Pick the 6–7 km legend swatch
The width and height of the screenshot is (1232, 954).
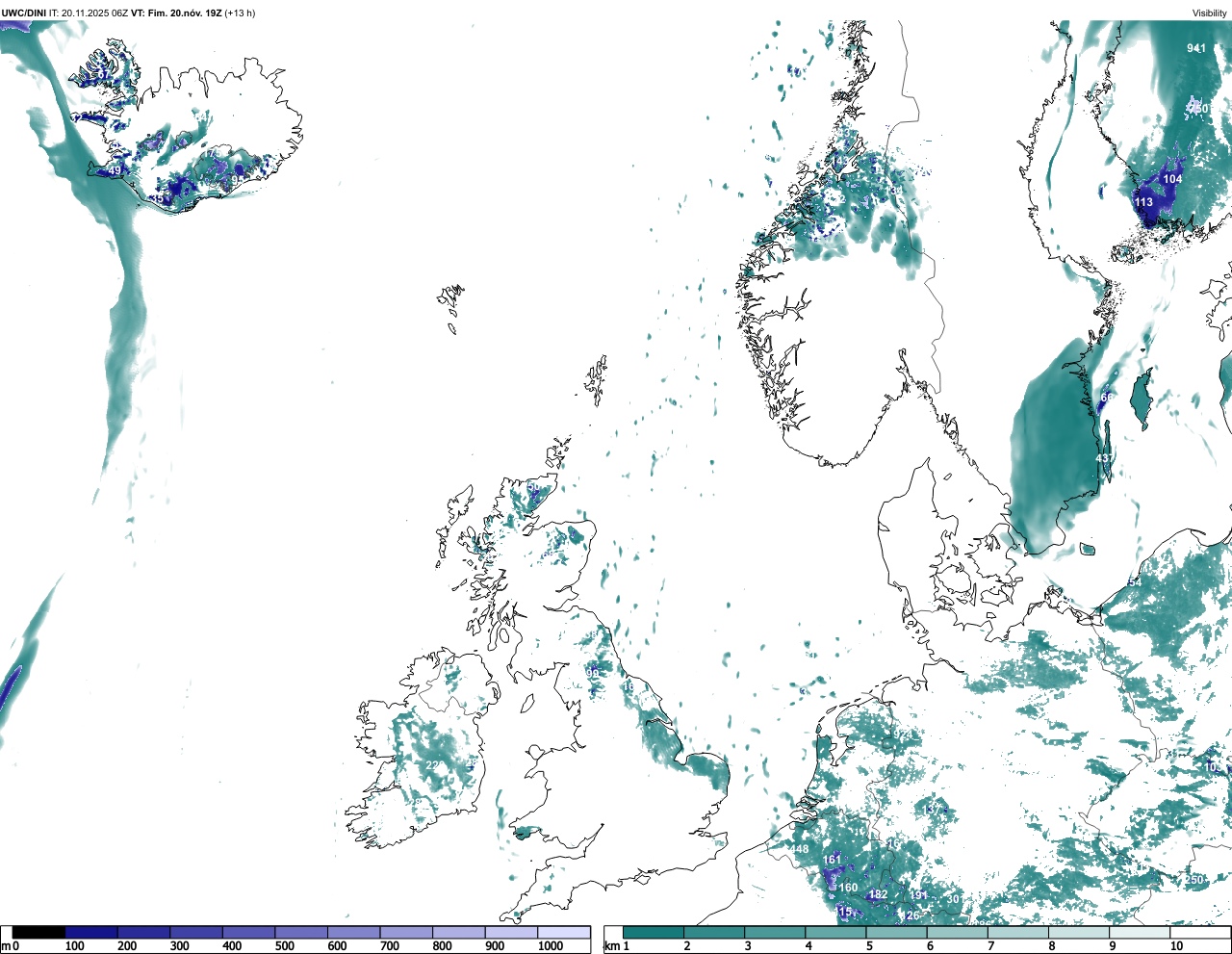click(958, 932)
